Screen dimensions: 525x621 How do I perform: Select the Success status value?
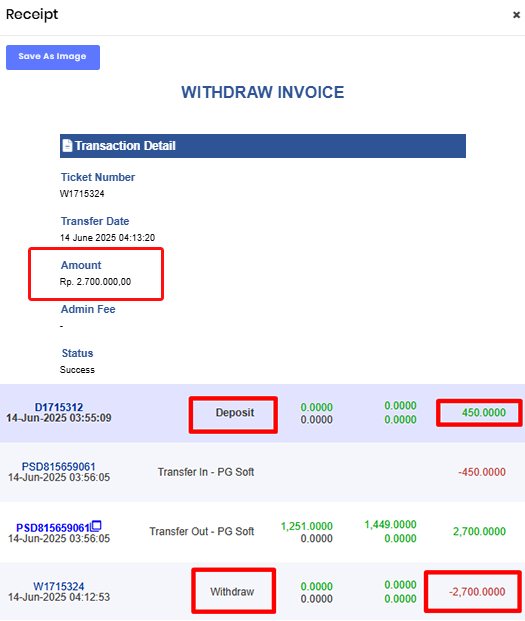pos(77,370)
